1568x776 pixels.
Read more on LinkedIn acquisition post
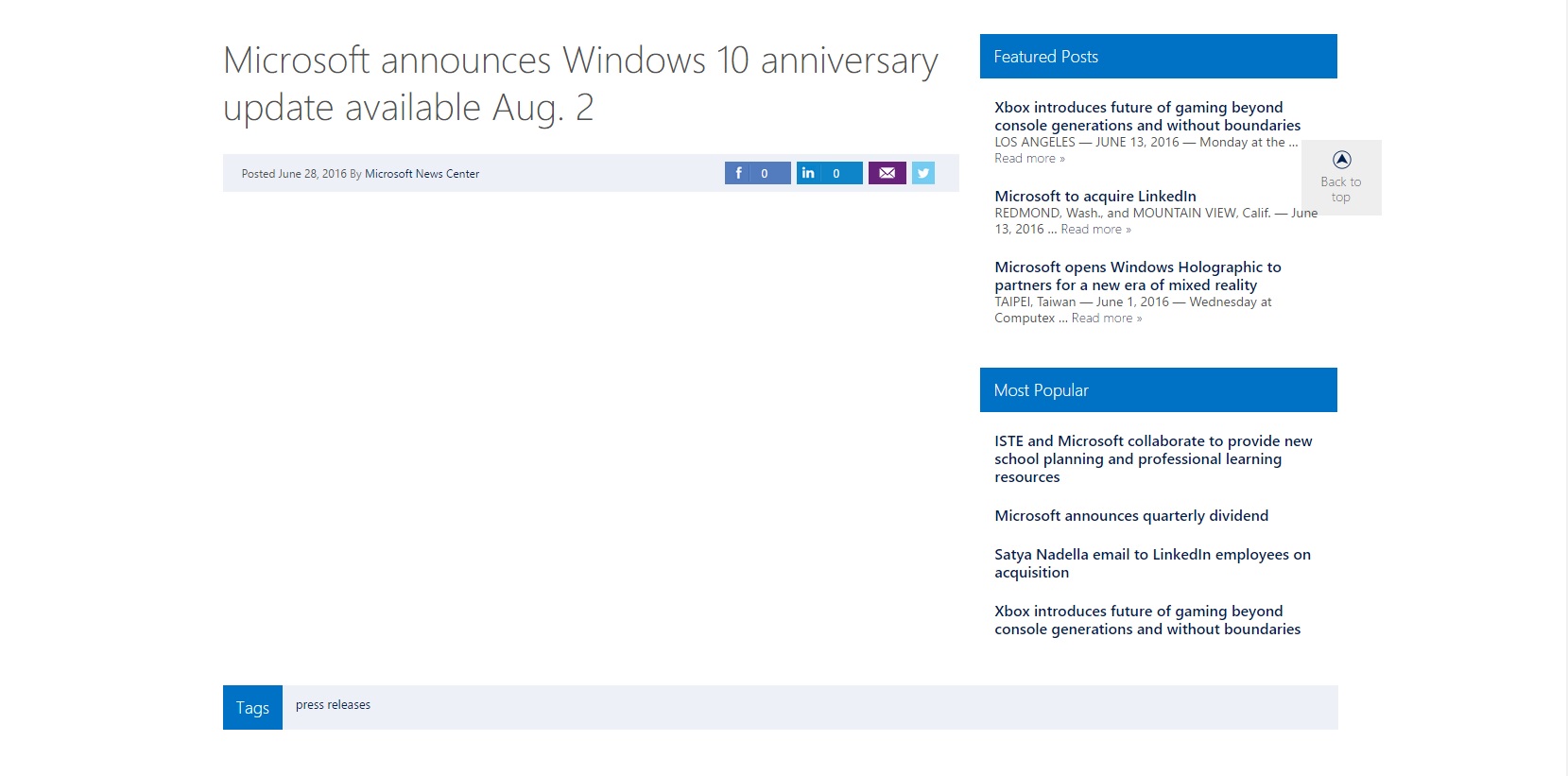(x=1095, y=230)
